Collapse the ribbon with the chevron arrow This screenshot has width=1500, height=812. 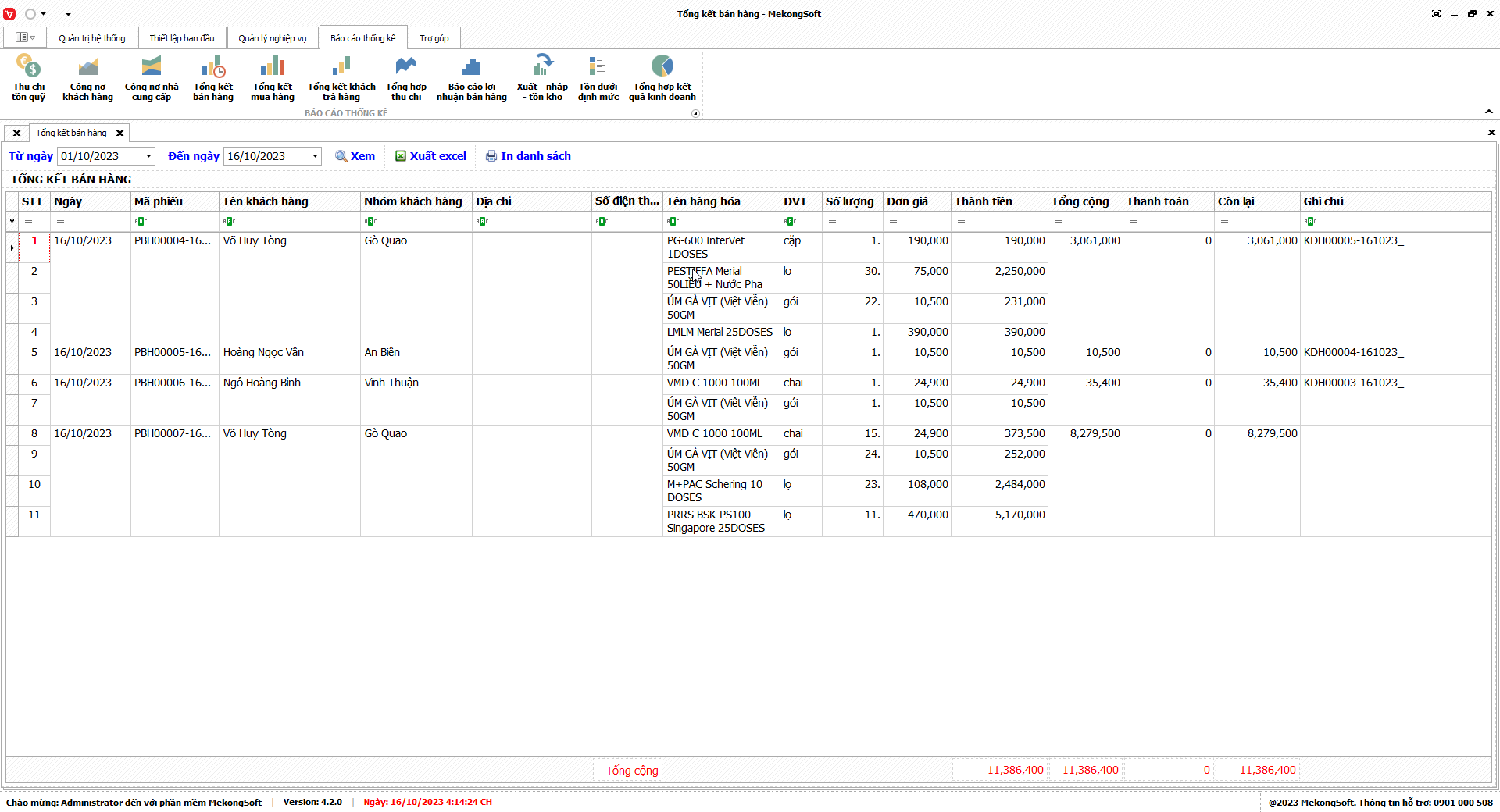pyautogui.click(x=1488, y=112)
